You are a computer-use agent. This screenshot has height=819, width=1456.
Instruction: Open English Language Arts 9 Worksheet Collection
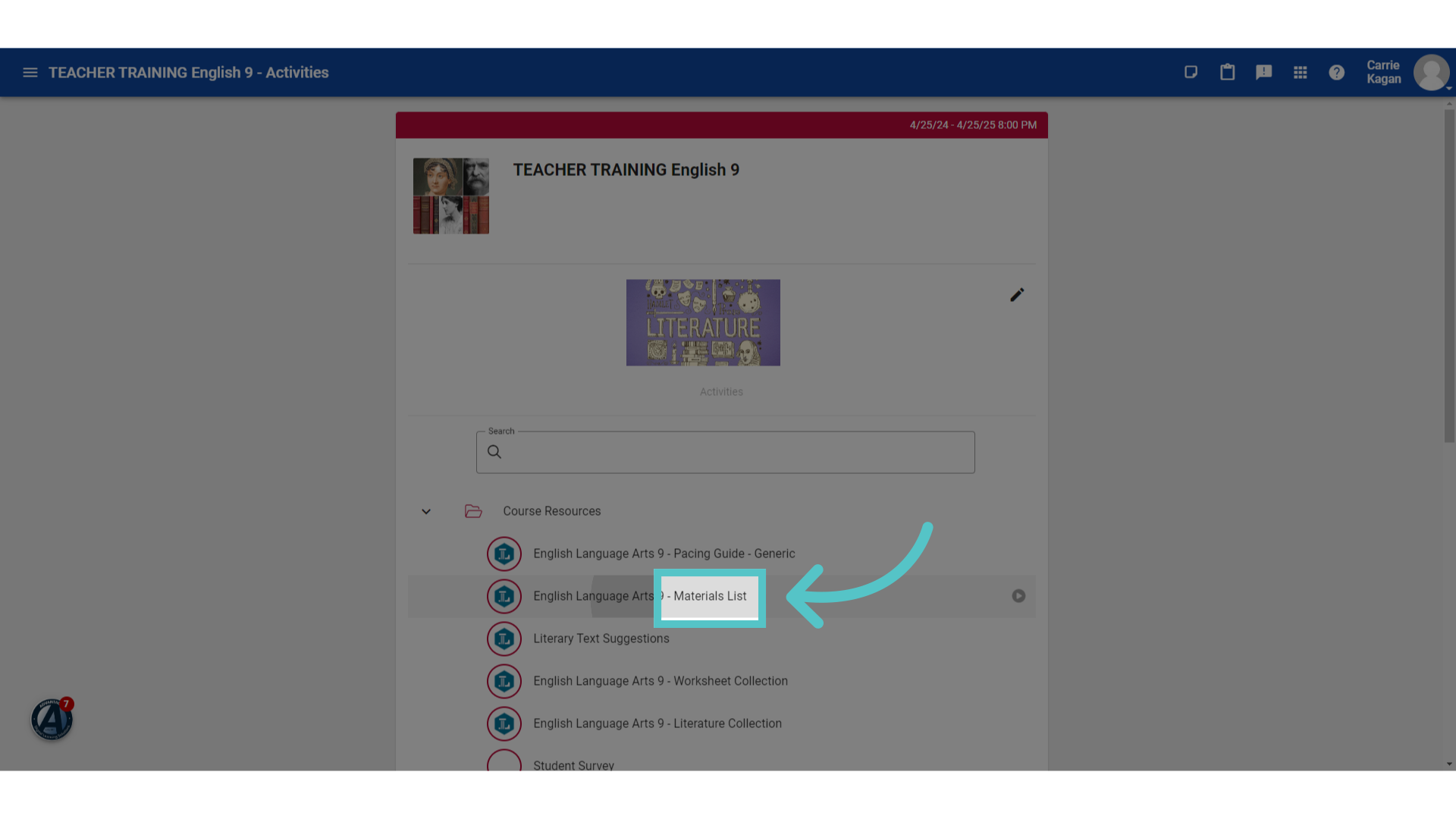pos(660,681)
